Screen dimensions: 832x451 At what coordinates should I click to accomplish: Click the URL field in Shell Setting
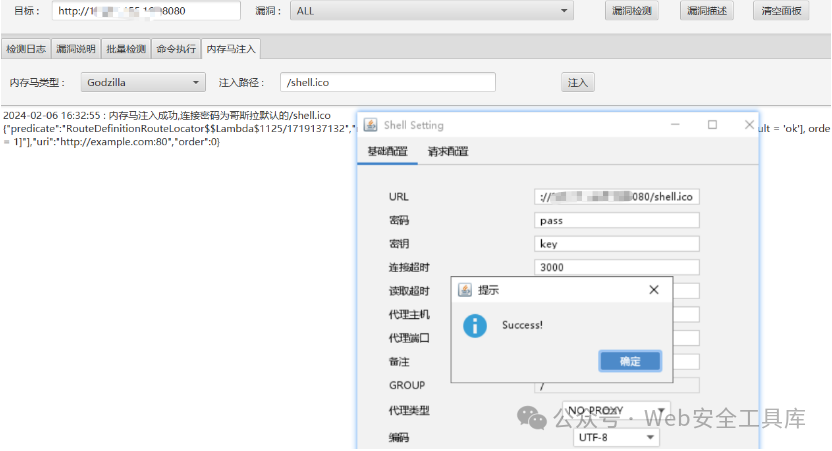617,197
